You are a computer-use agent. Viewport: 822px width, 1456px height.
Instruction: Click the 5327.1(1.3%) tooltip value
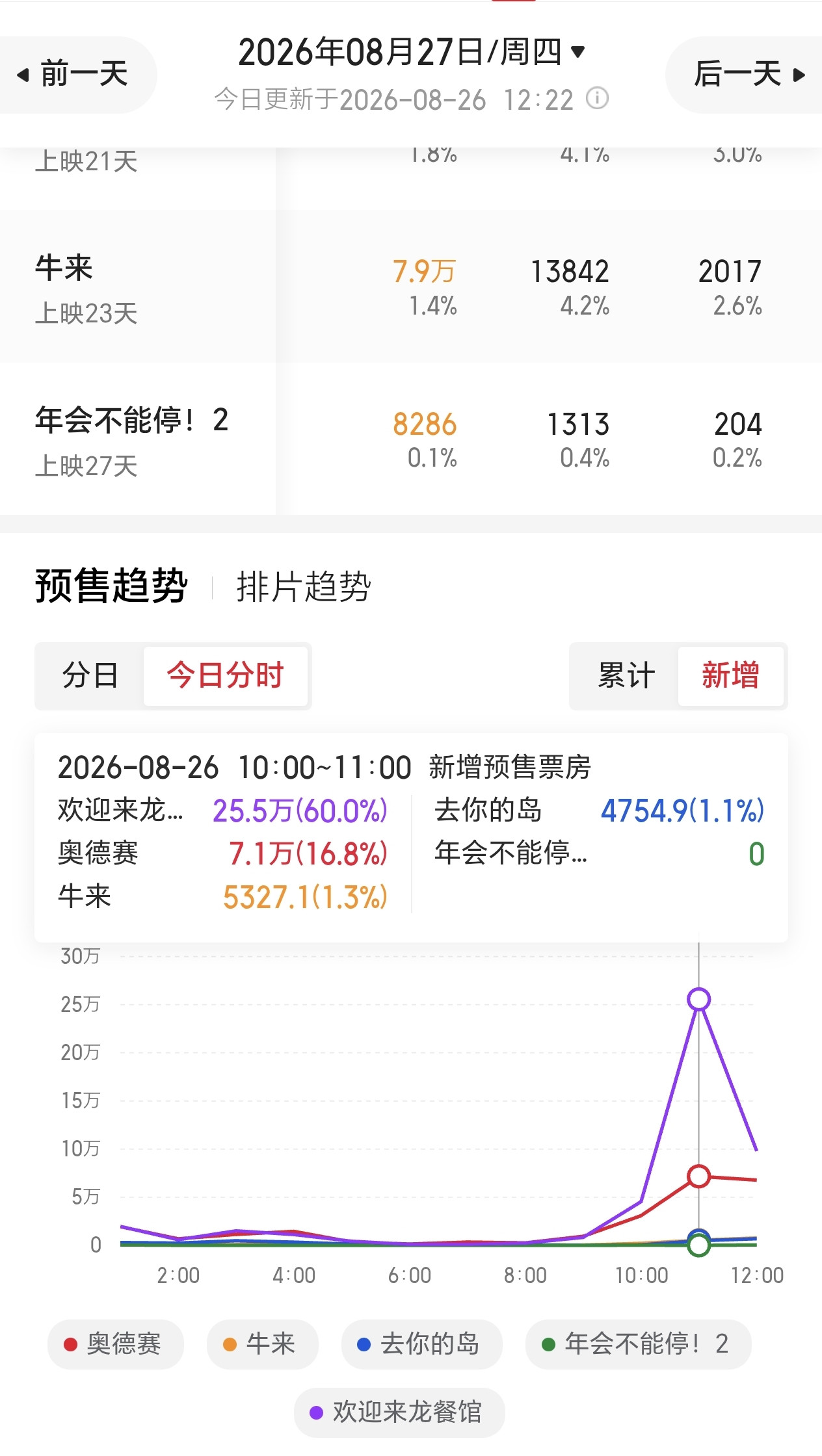pyautogui.click(x=305, y=897)
